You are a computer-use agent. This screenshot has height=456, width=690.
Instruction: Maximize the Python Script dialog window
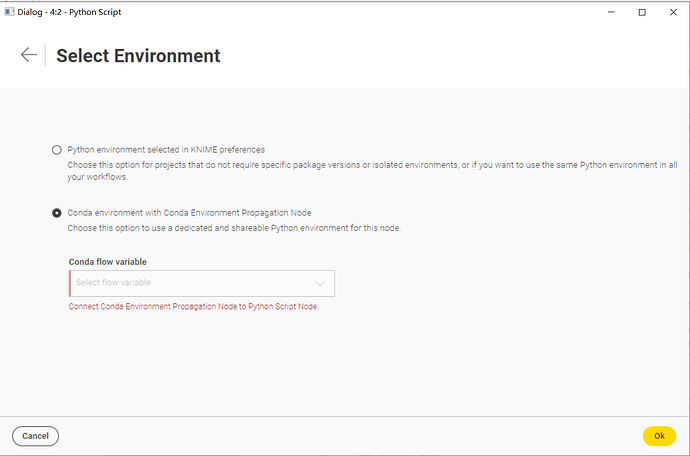coord(642,12)
